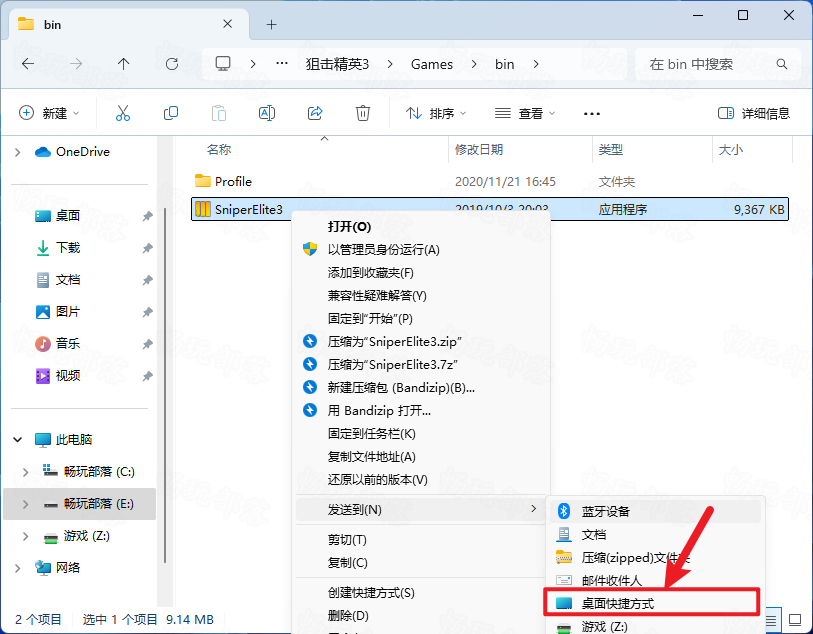This screenshot has height=634, width=813.
Task: Click the 音乐 music icon in sidebar
Action: pyautogui.click(x=43, y=343)
